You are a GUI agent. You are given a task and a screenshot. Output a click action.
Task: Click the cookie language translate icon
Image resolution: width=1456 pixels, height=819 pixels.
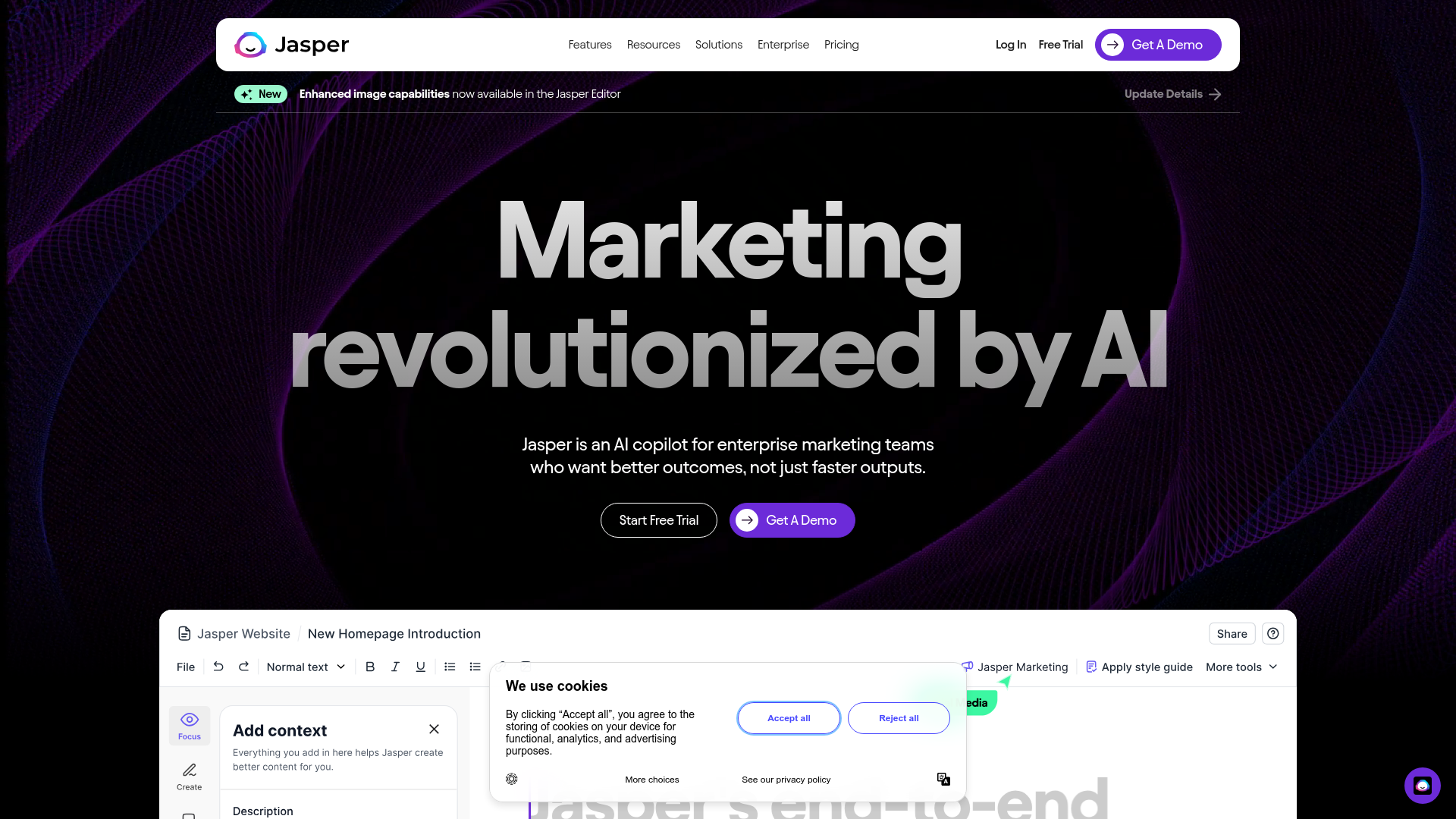943,779
